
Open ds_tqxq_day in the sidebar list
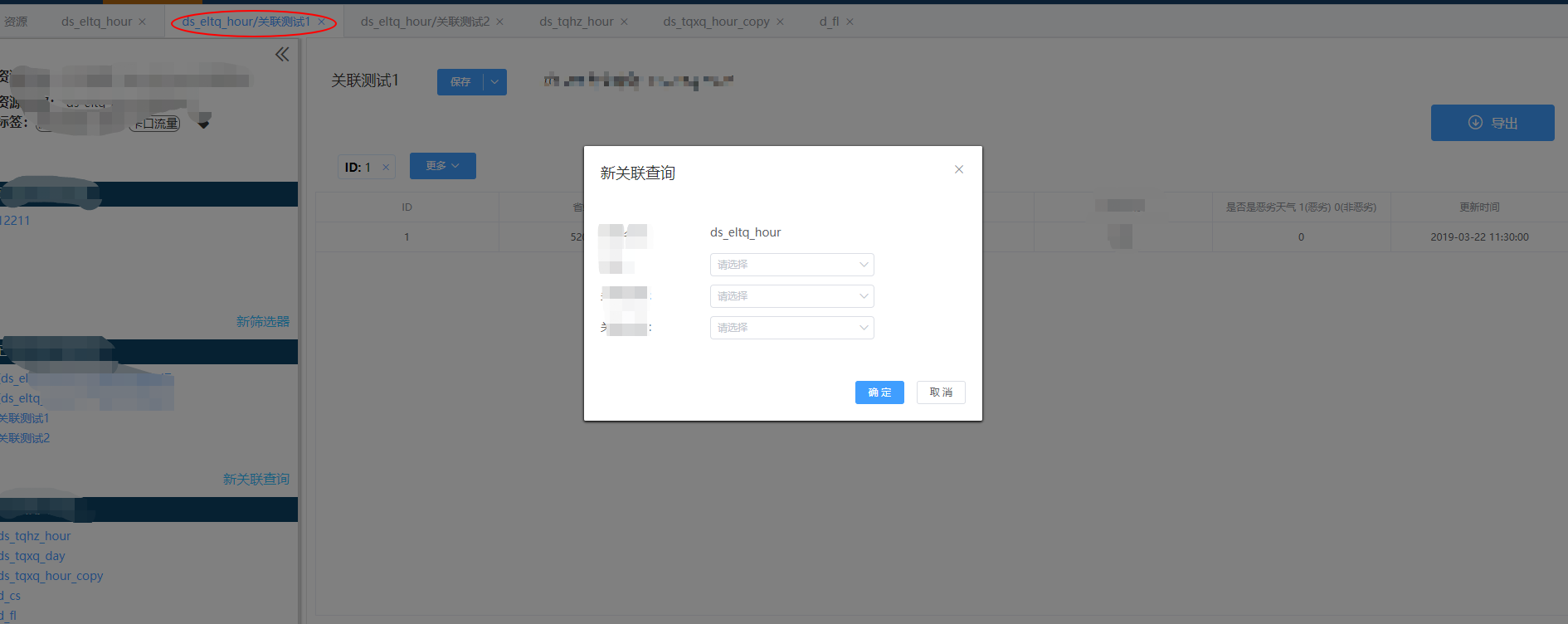pyautogui.click(x=32, y=556)
